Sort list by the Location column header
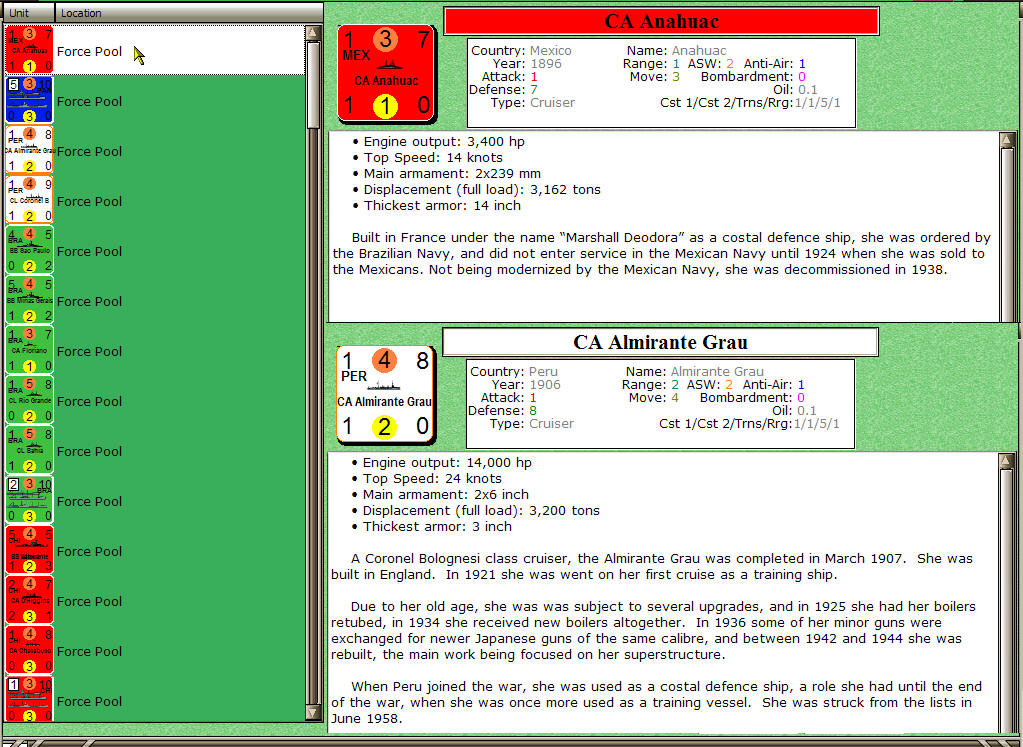The width and height of the screenshot is (1023, 747). pyautogui.click(x=189, y=12)
